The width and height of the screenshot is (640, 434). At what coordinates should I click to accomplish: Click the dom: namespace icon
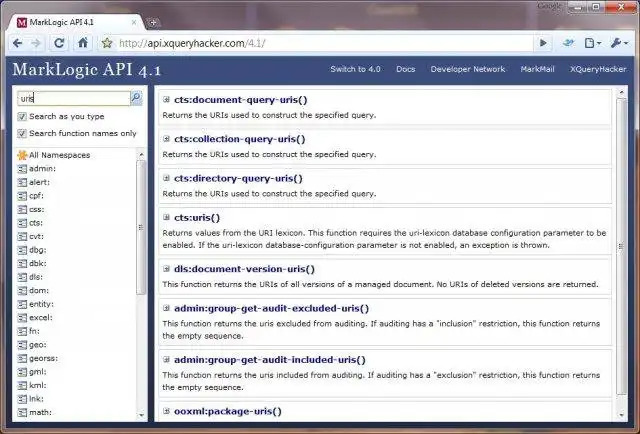pyautogui.click(x=22, y=290)
